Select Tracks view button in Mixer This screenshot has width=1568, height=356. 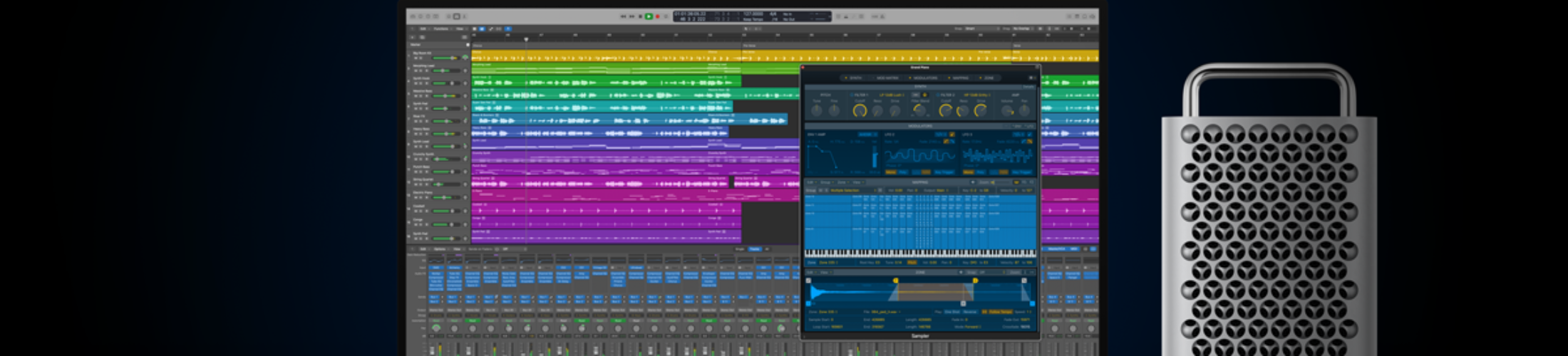[x=755, y=248]
